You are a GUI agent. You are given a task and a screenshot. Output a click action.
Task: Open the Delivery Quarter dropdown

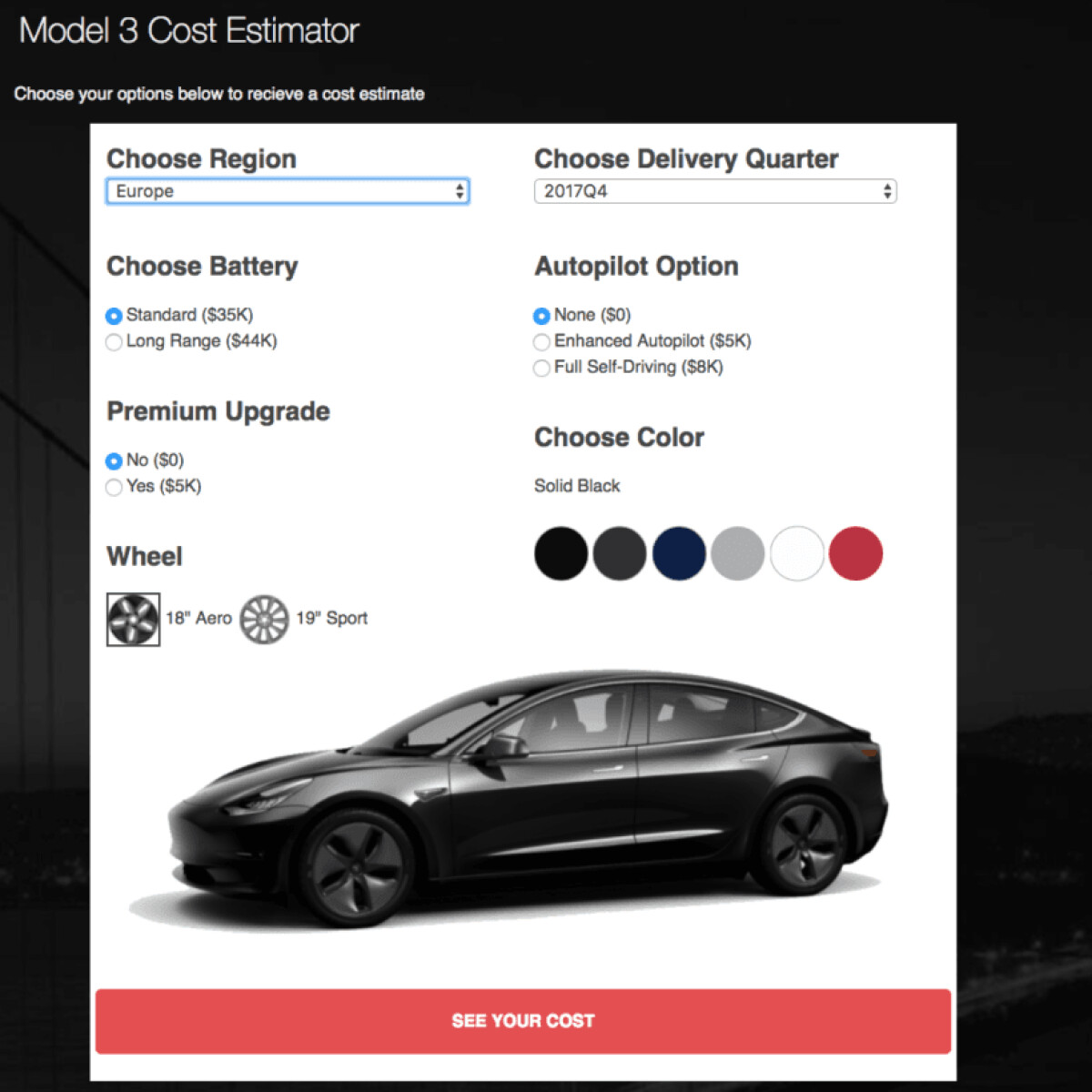tap(715, 191)
